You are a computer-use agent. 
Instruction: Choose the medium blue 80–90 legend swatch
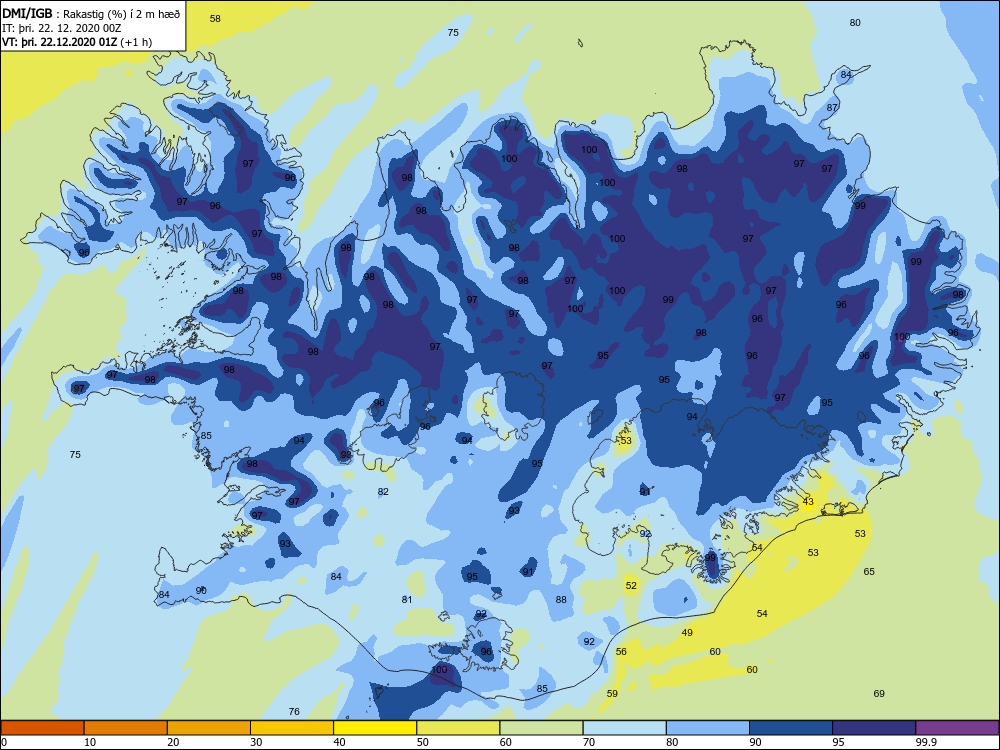click(708, 728)
